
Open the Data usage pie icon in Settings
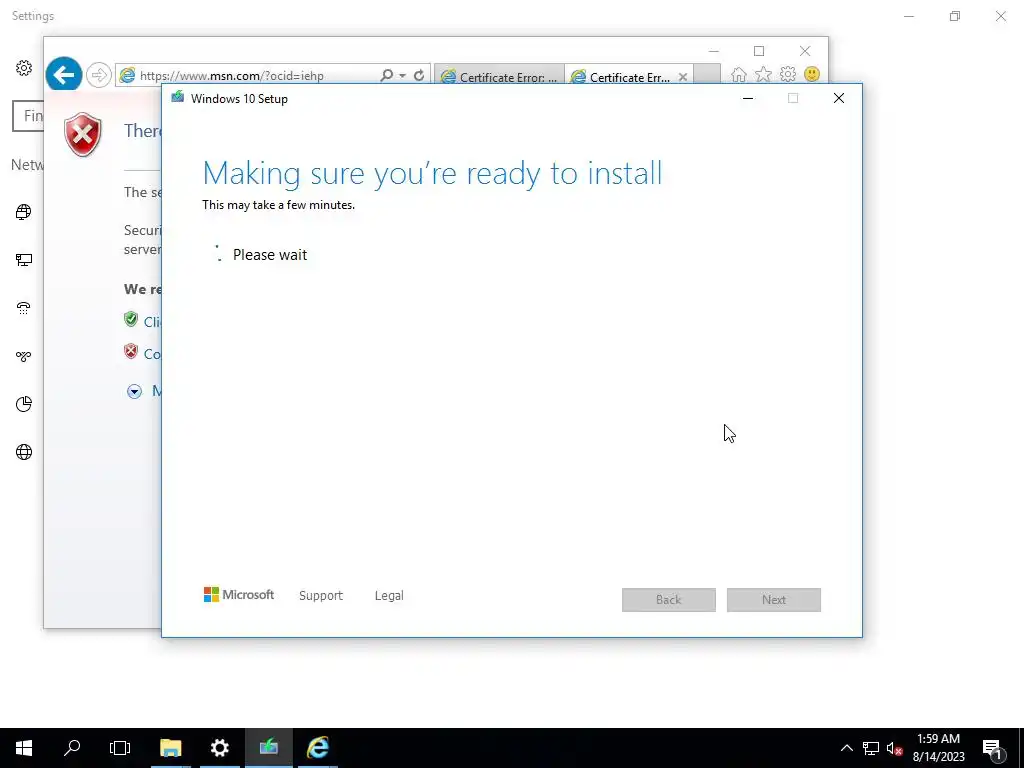(x=24, y=404)
